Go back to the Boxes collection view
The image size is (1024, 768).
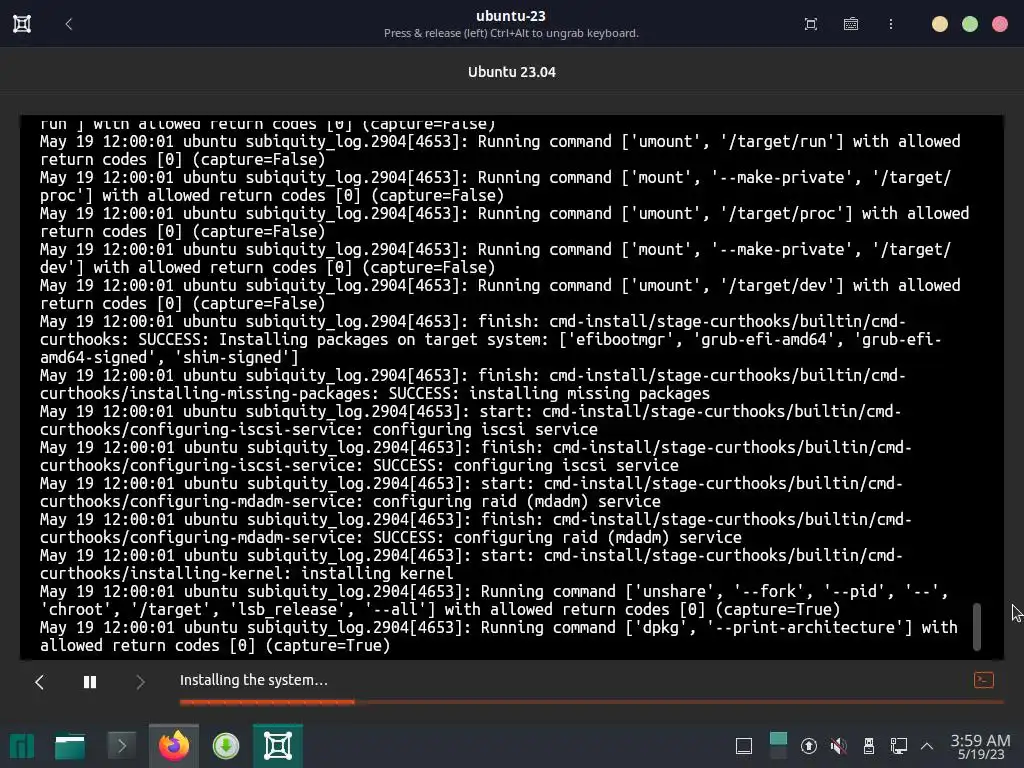[69, 24]
